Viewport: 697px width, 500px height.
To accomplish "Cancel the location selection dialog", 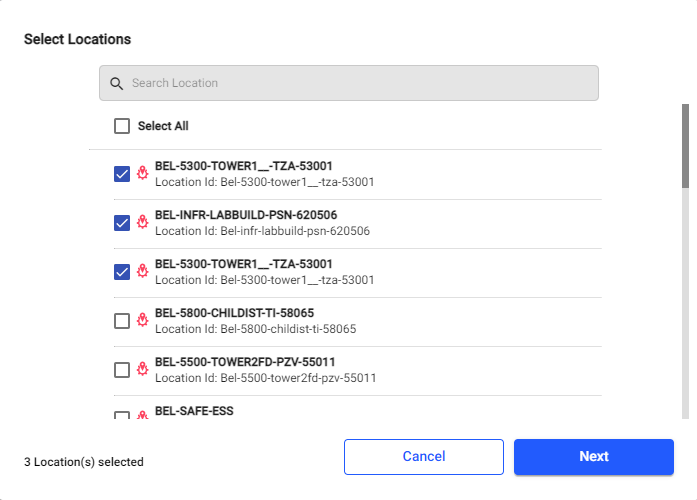I will [x=423, y=456].
